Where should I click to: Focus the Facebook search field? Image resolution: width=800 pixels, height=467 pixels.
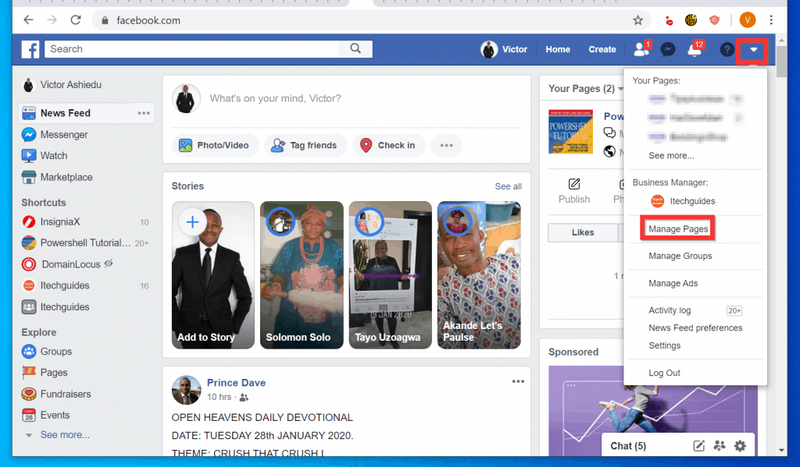click(x=192, y=49)
